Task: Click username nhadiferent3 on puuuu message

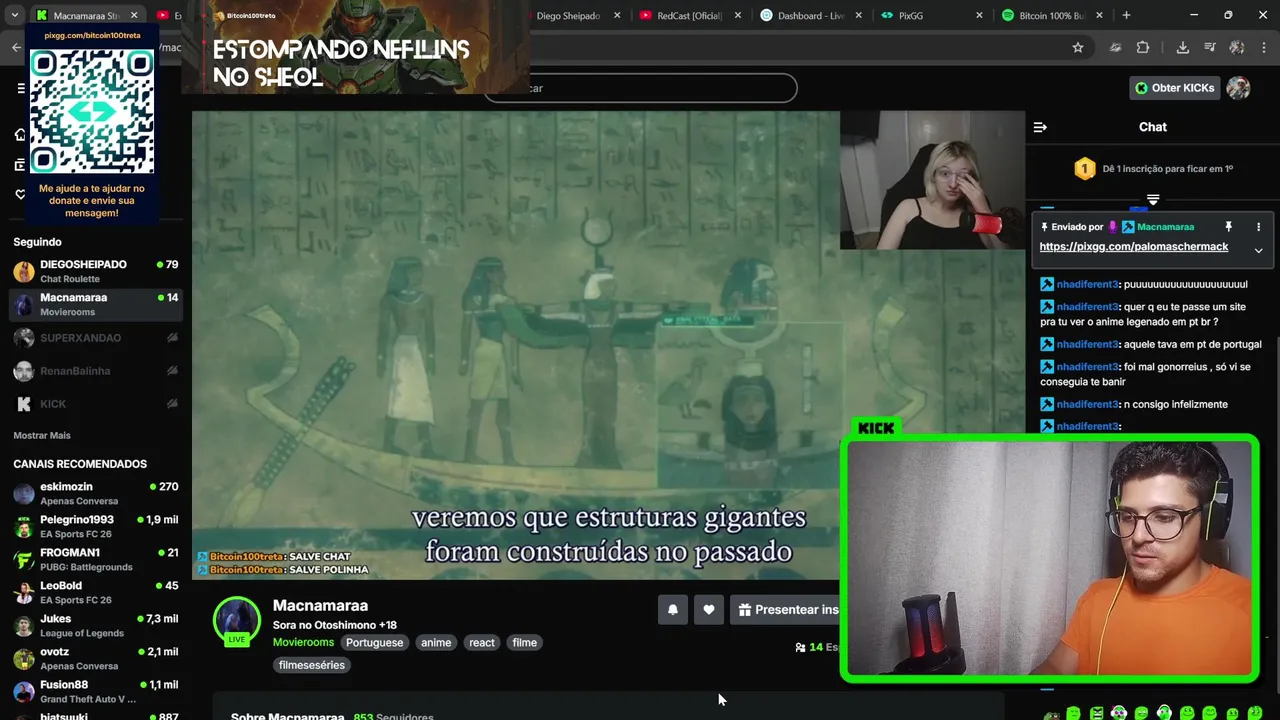Action: [1087, 284]
